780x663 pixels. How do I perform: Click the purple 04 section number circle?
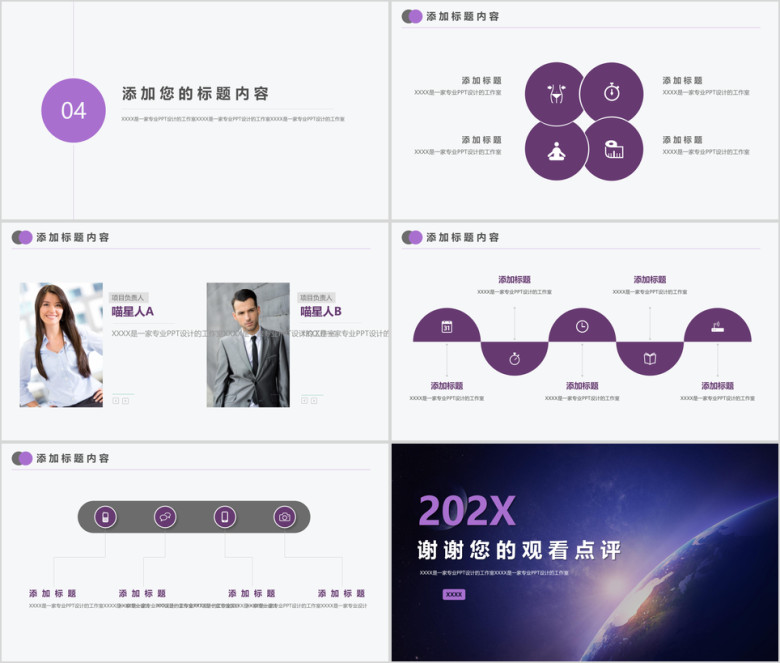73,110
